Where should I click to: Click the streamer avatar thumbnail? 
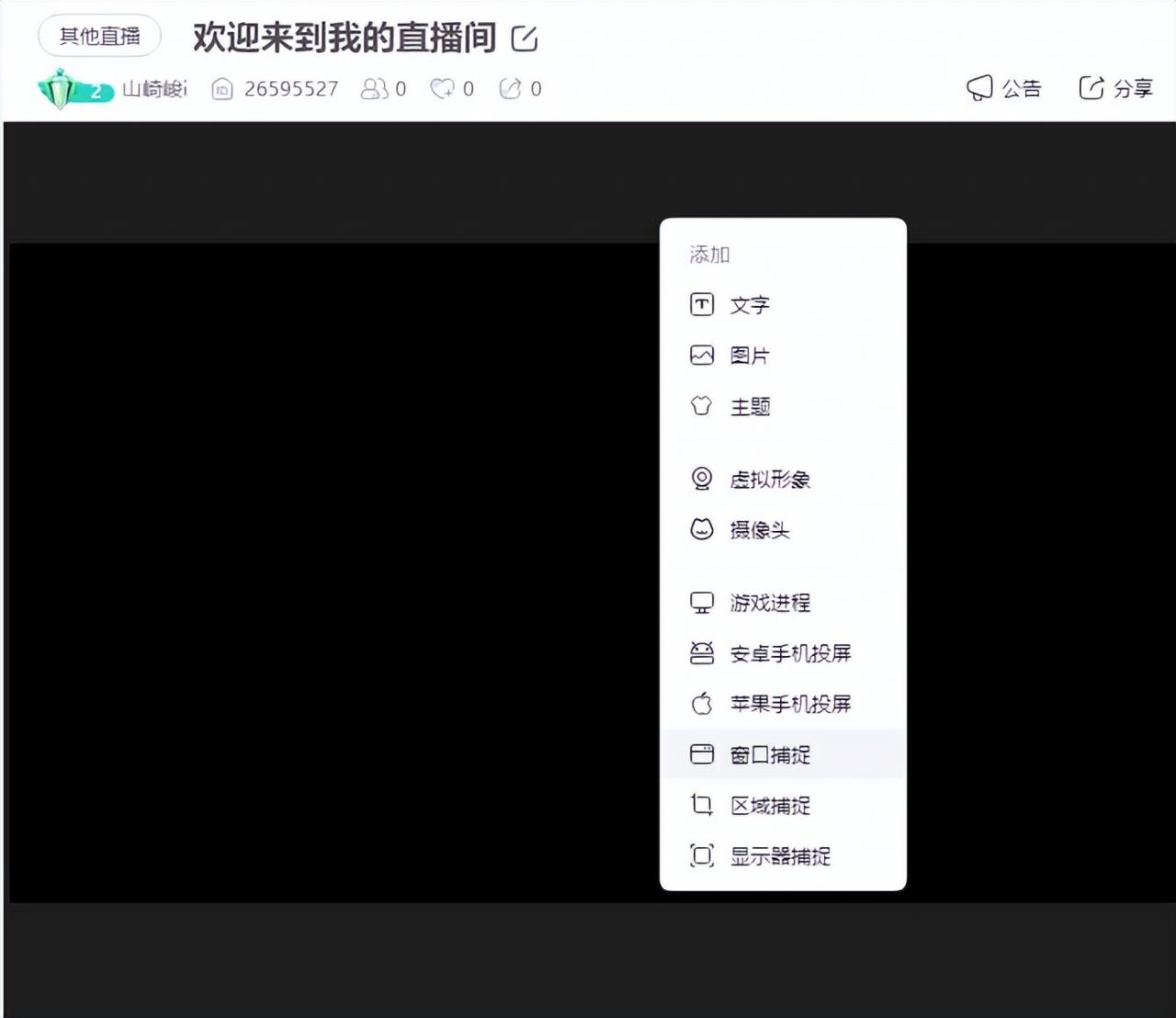point(57,88)
